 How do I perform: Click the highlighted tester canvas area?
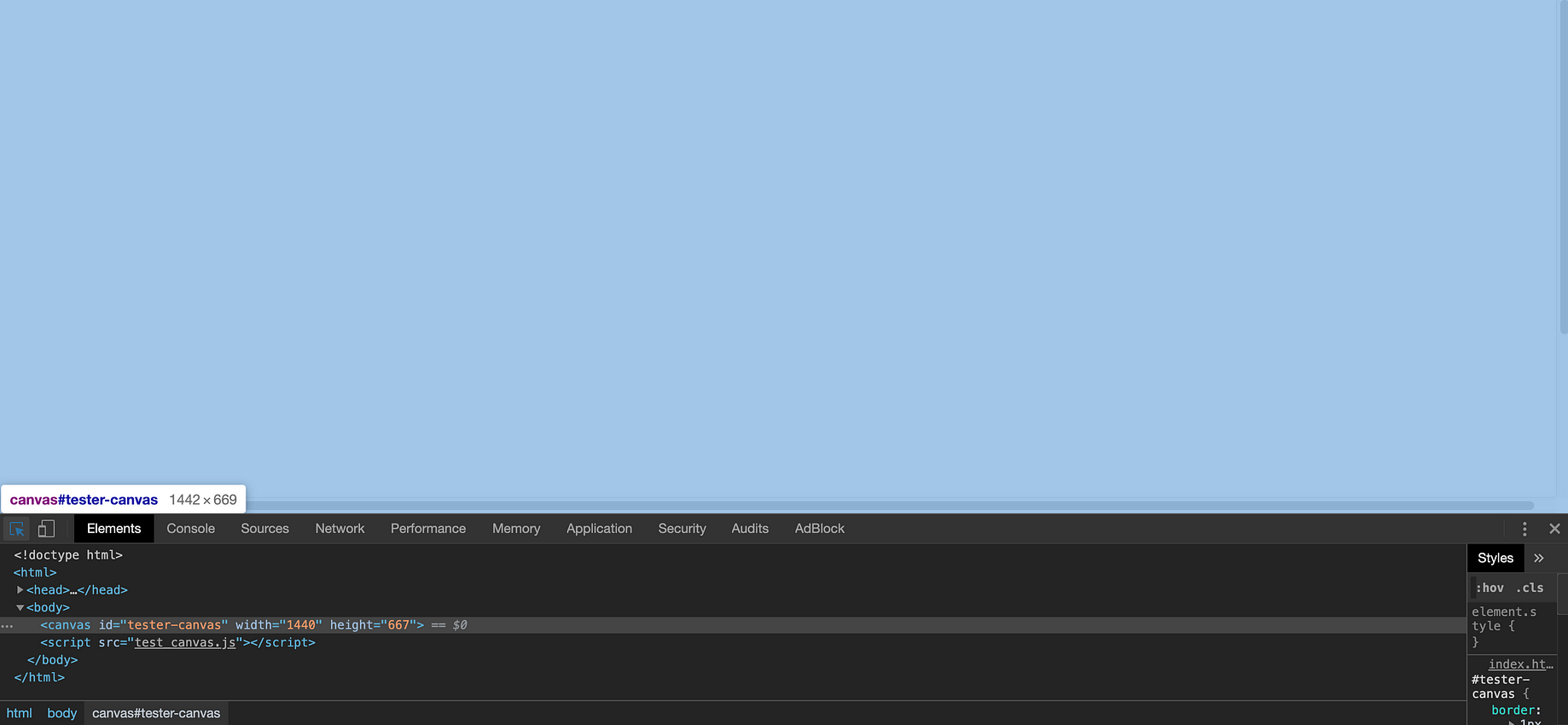click(778, 247)
